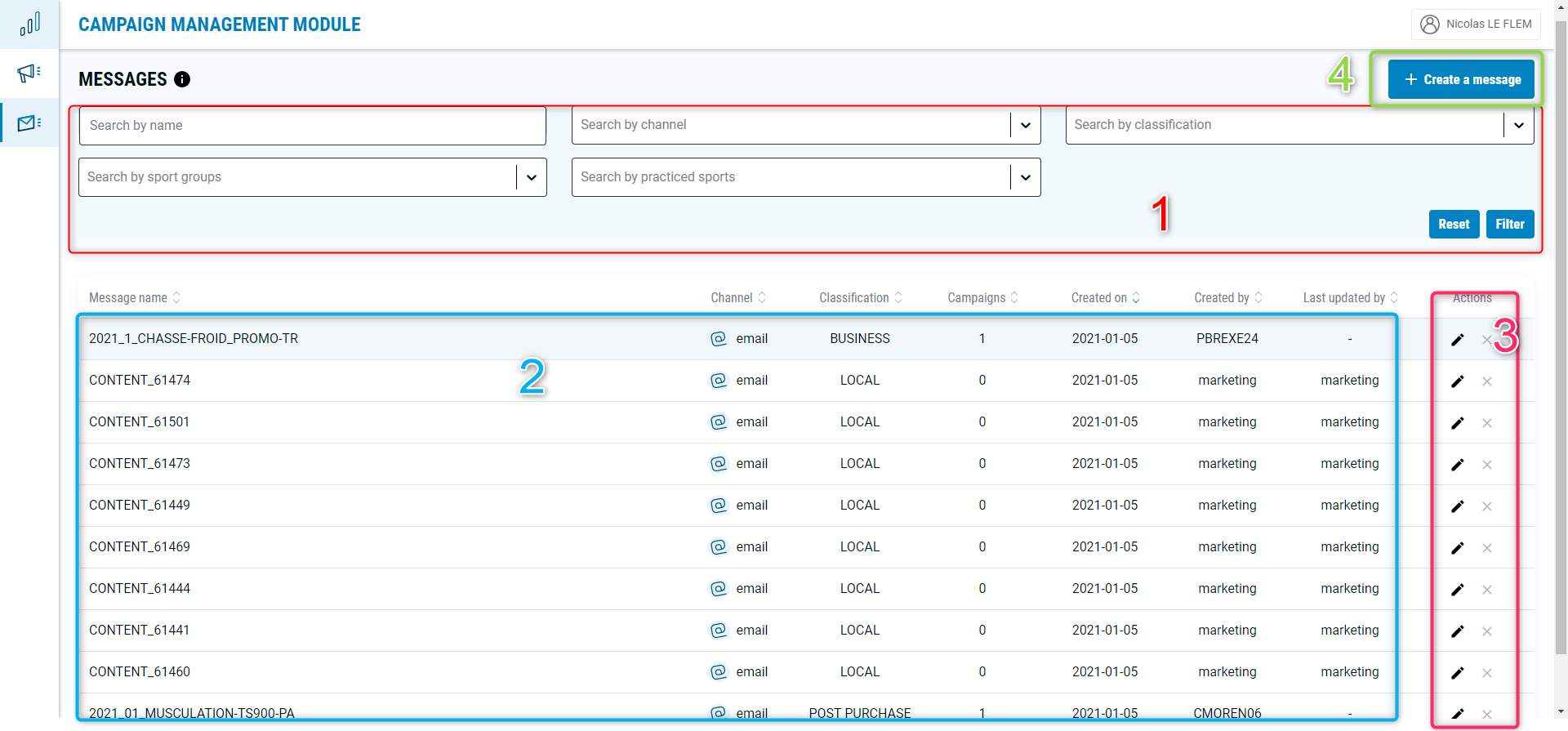Viewport: 1568px width, 731px height.
Task: Sort table by Created on column
Action: [1106, 298]
